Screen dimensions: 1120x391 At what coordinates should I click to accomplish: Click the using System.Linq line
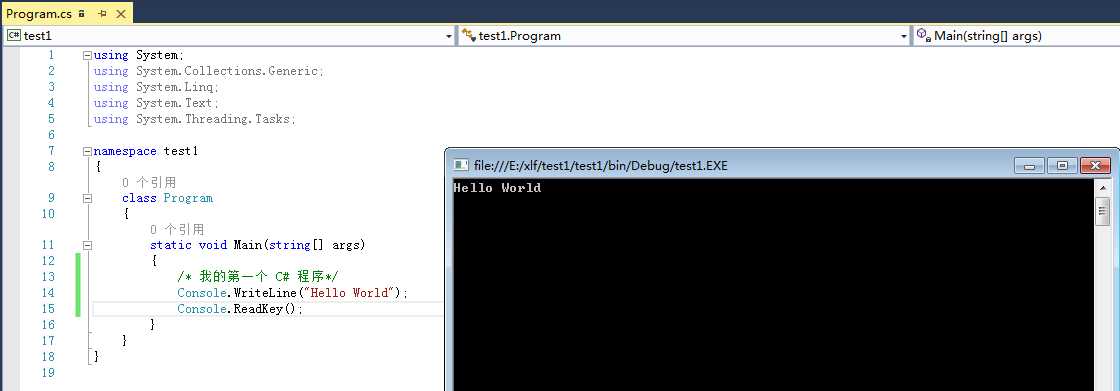pos(156,87)
